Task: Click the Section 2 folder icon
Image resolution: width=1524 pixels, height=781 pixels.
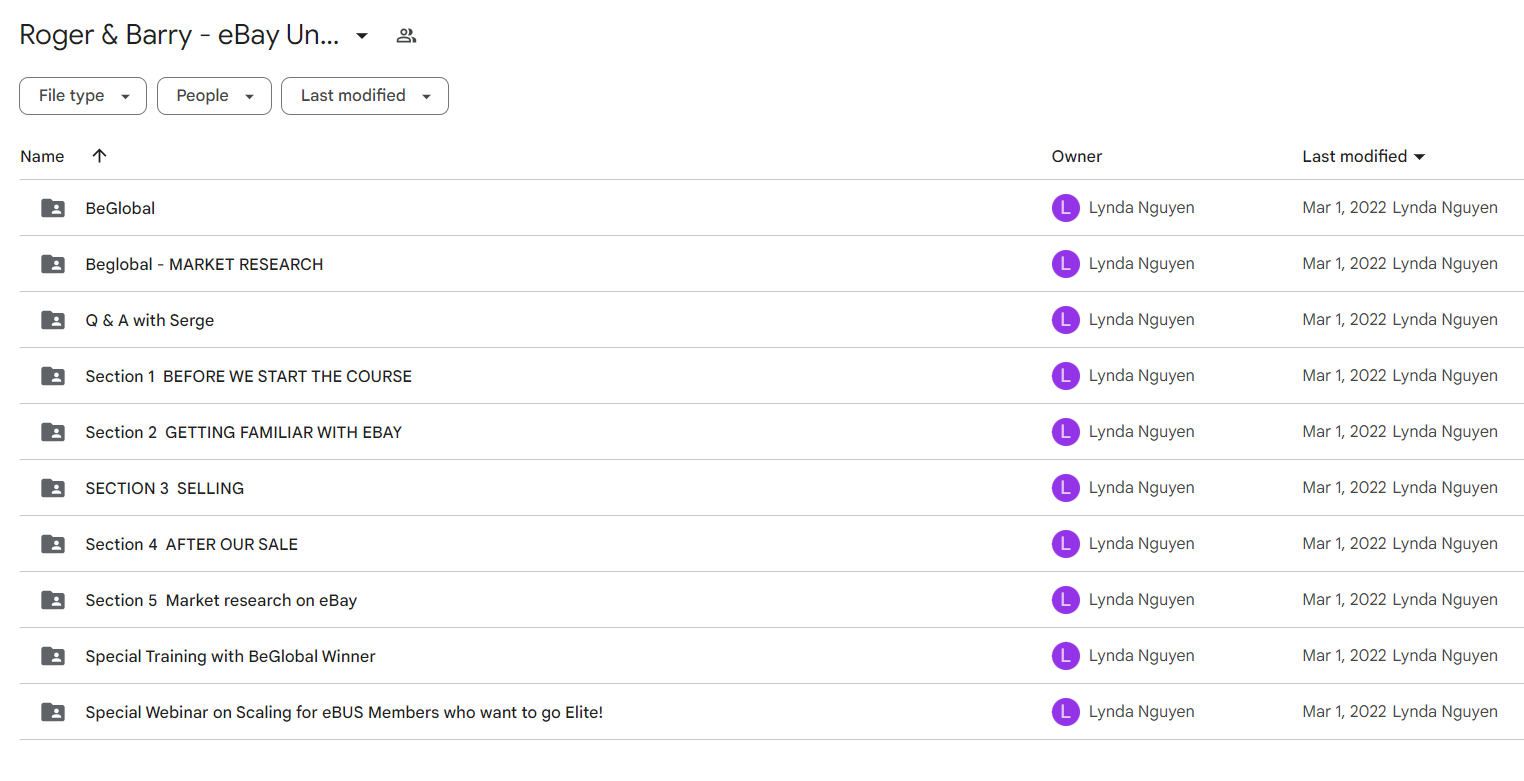Action: click(53, 432)
